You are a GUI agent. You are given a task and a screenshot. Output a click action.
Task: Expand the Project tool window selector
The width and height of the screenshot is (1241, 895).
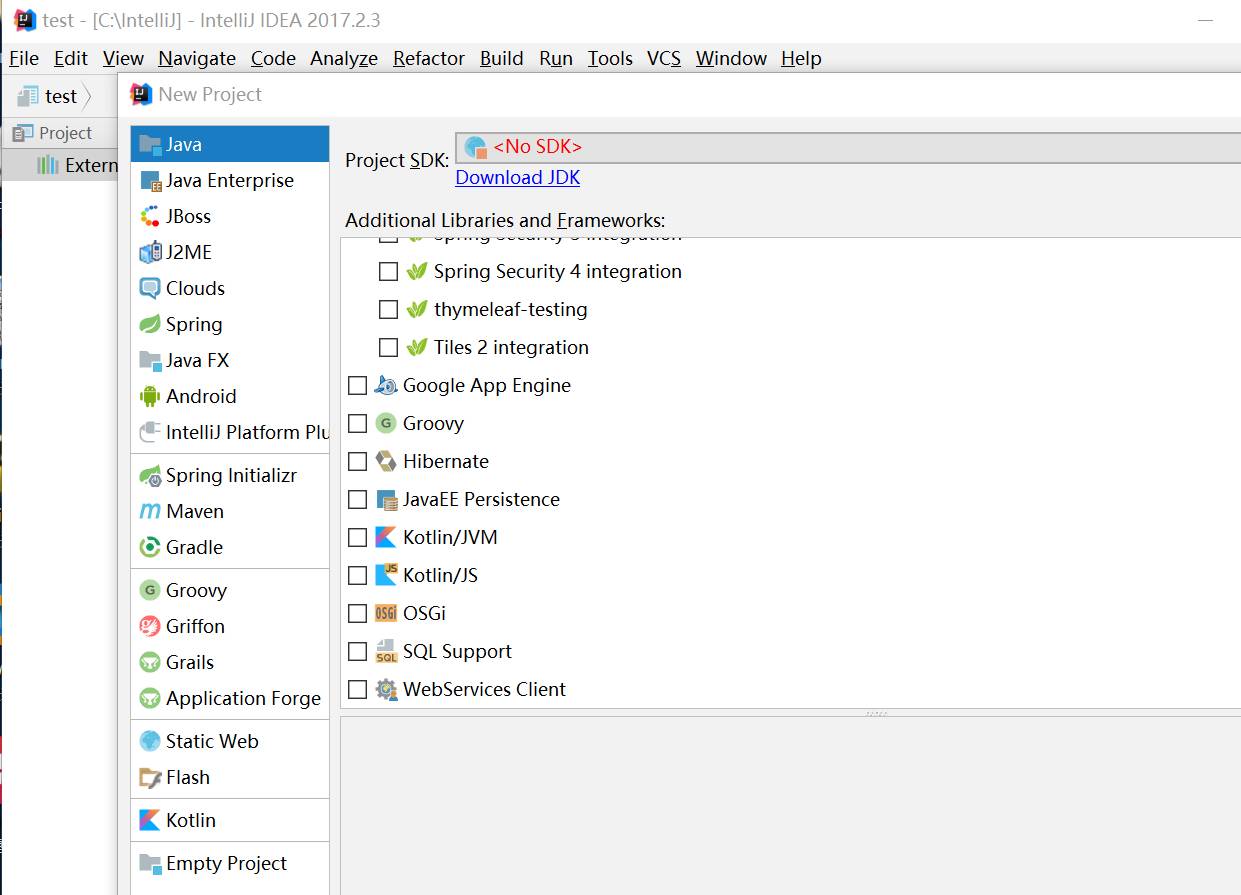pyautogui.click(x=54, y=133)
